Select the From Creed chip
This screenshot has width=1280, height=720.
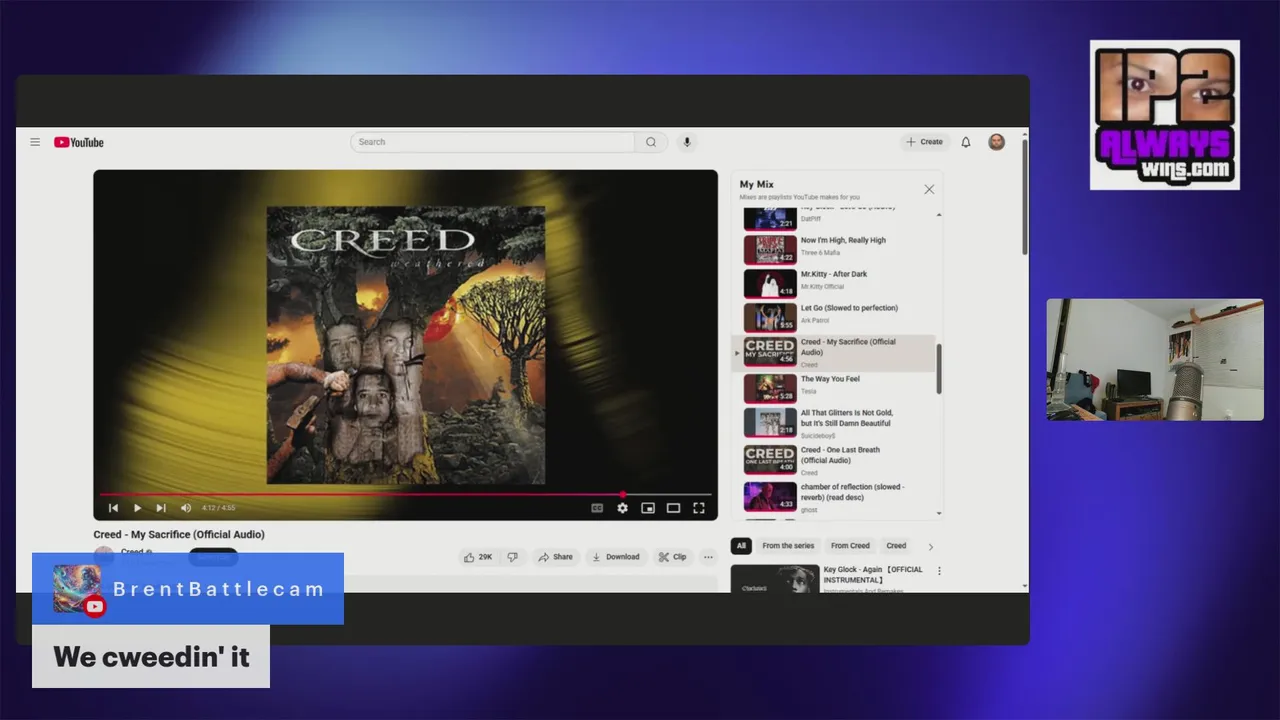click(850, 546)
